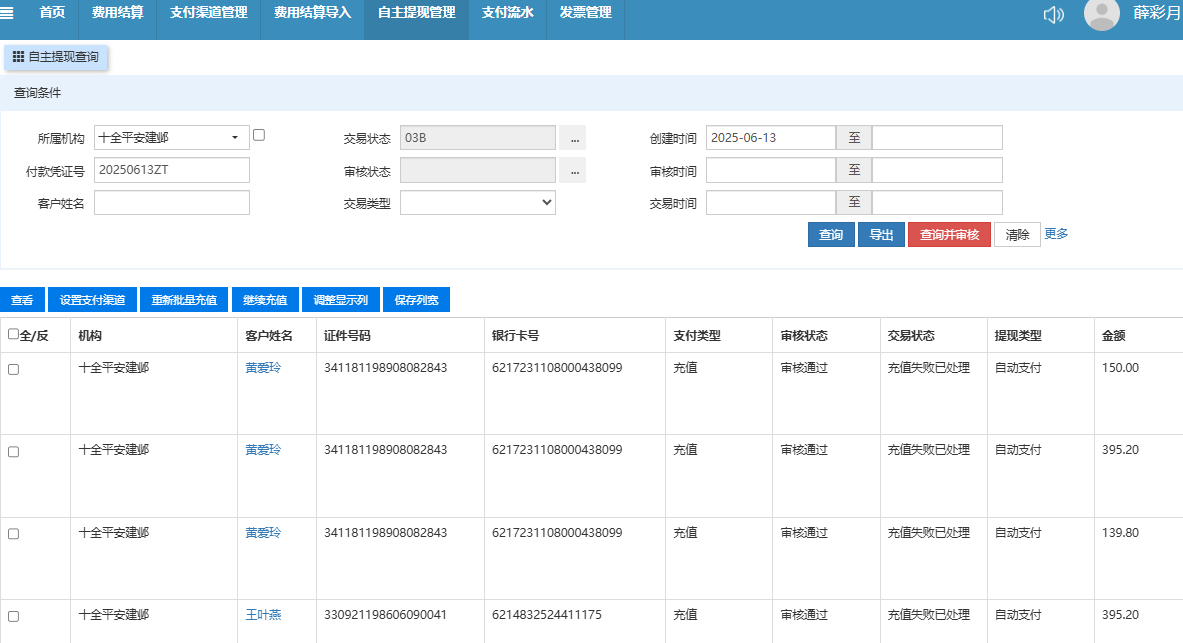Click the 自主提现查询 grid icon tab
The width and height of the screenshot is (1183, 643).
point(56,57)
